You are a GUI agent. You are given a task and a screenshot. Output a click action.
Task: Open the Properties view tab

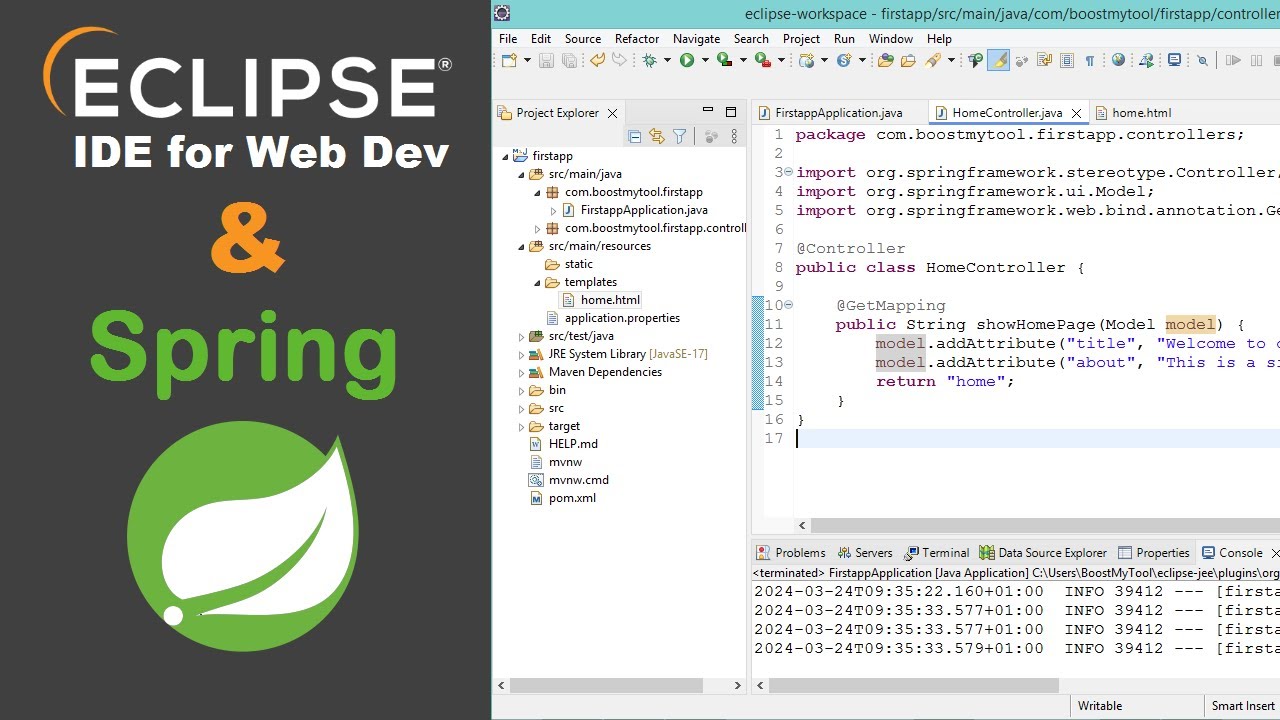(1154, 552)
